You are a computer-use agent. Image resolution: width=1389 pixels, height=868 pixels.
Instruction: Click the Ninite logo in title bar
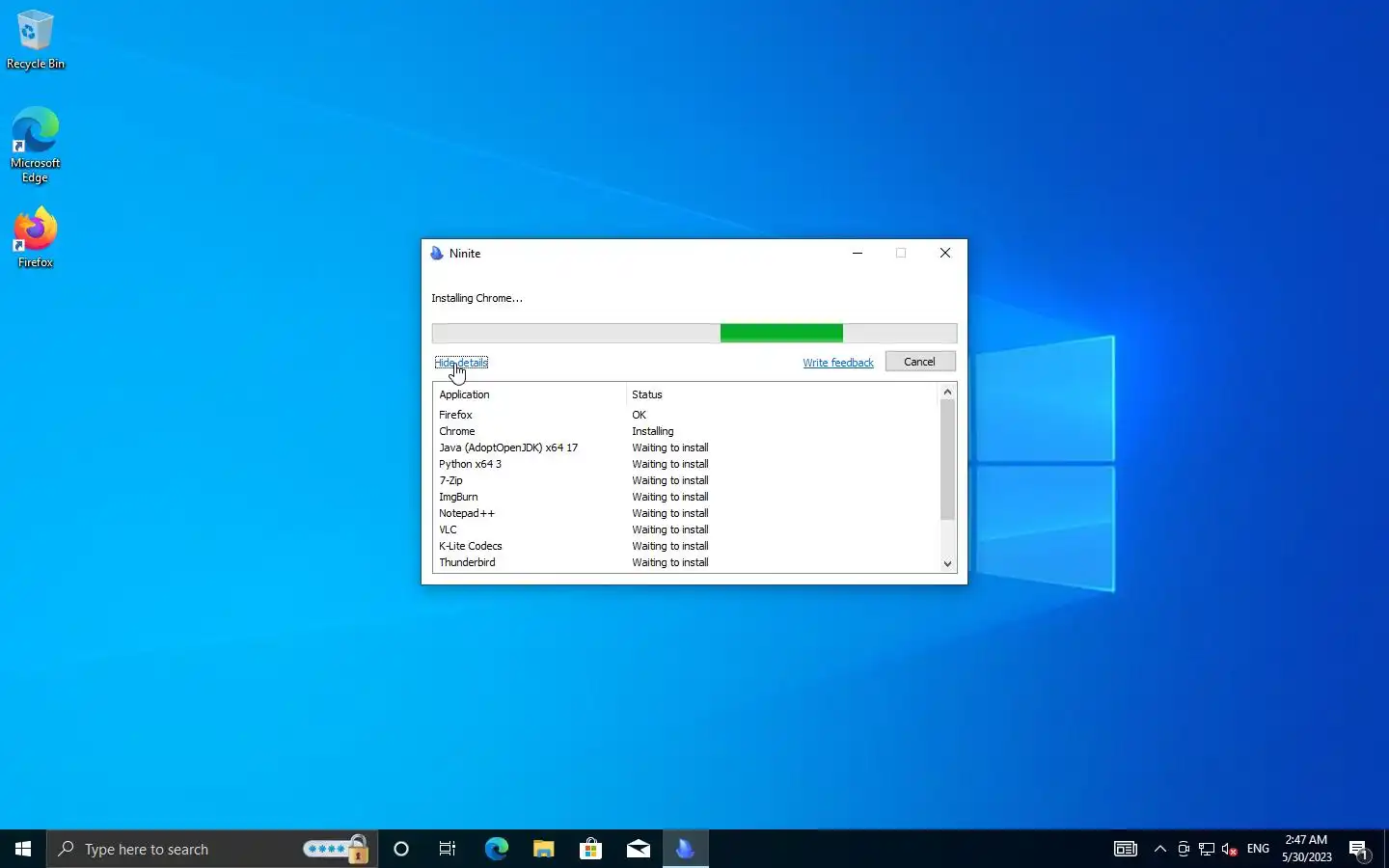[x=437, y=254]
